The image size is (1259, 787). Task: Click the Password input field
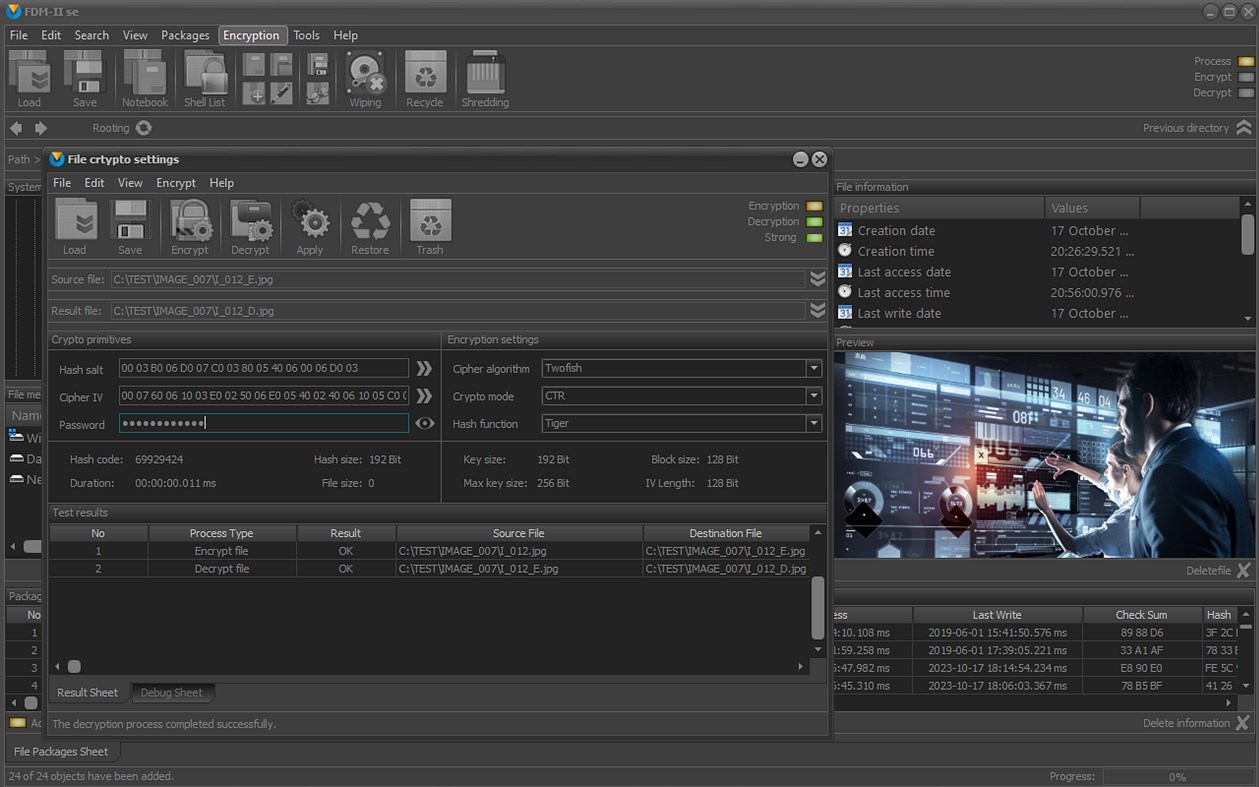pos(263,424)
